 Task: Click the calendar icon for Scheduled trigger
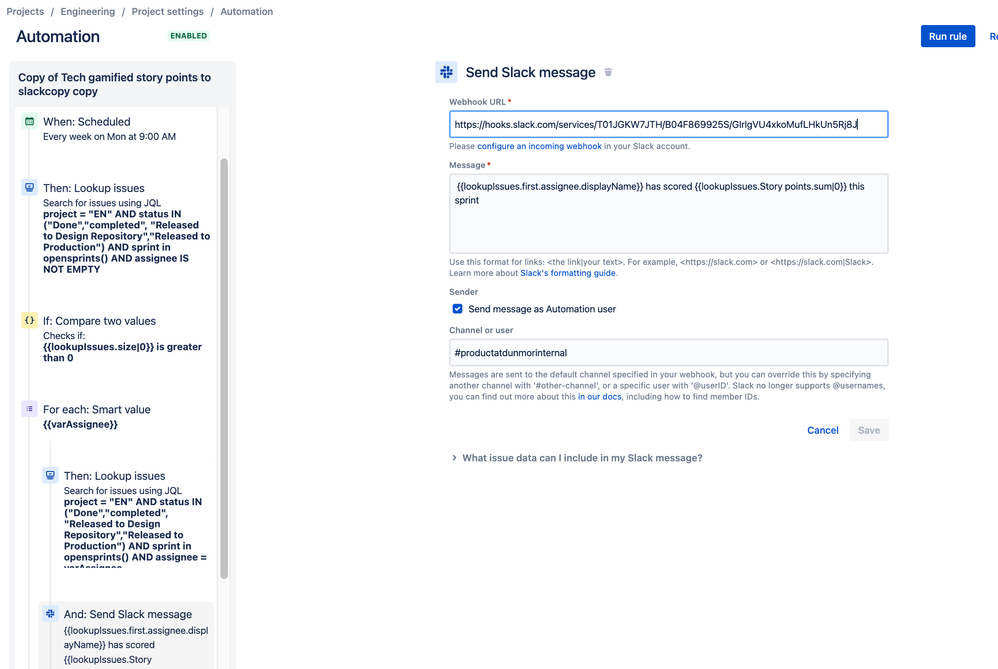[29, 121]
